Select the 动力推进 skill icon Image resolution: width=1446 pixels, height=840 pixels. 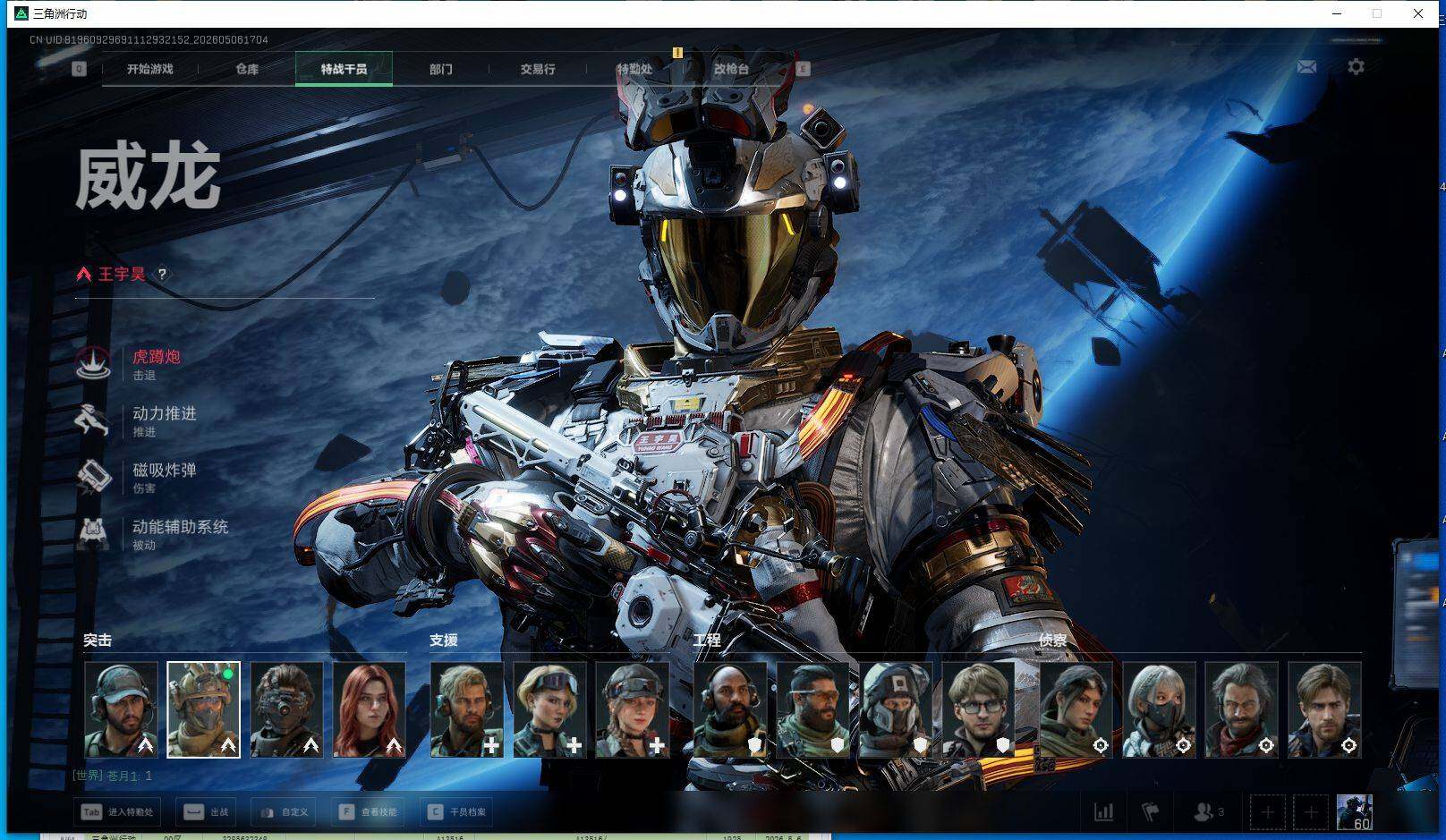pyautogui.click(x=94, y=420)
